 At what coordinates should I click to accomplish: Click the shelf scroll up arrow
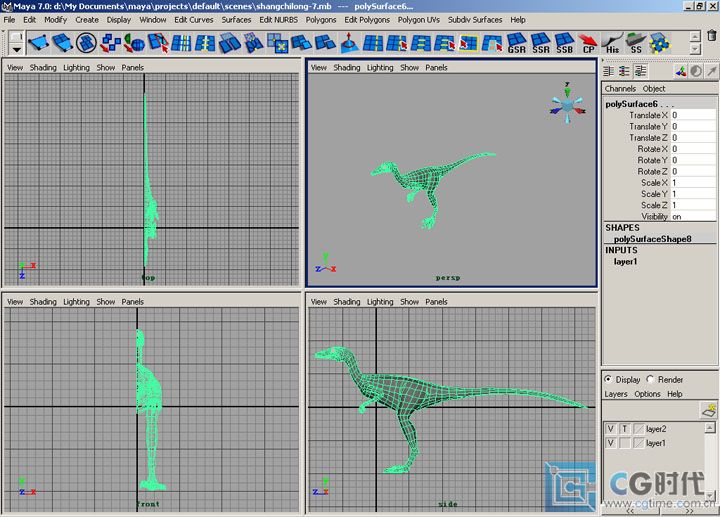pos(695,36)
